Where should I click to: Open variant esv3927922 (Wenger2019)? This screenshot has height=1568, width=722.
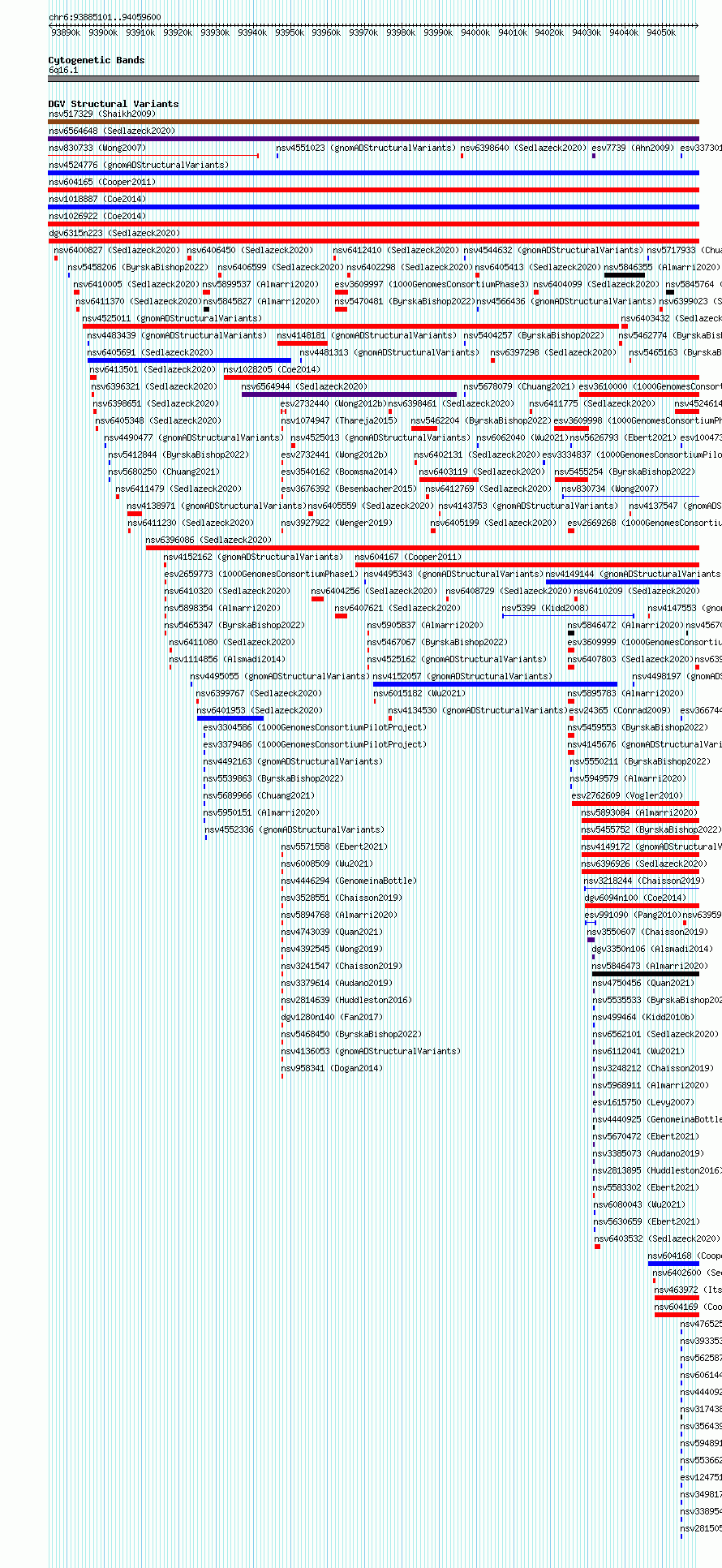[x=337, y=523]
